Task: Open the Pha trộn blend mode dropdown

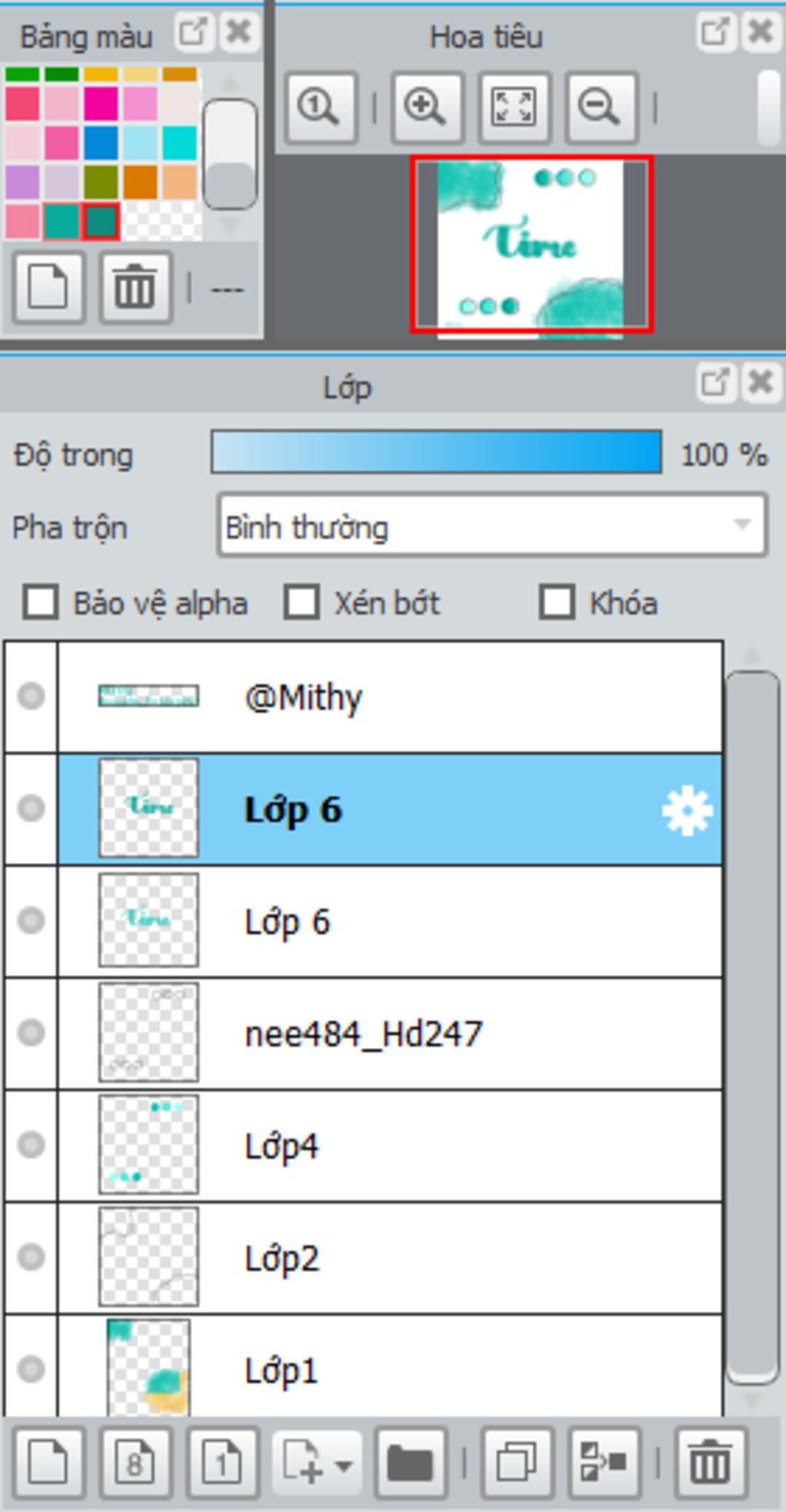Action: click(x=492, y=526)
